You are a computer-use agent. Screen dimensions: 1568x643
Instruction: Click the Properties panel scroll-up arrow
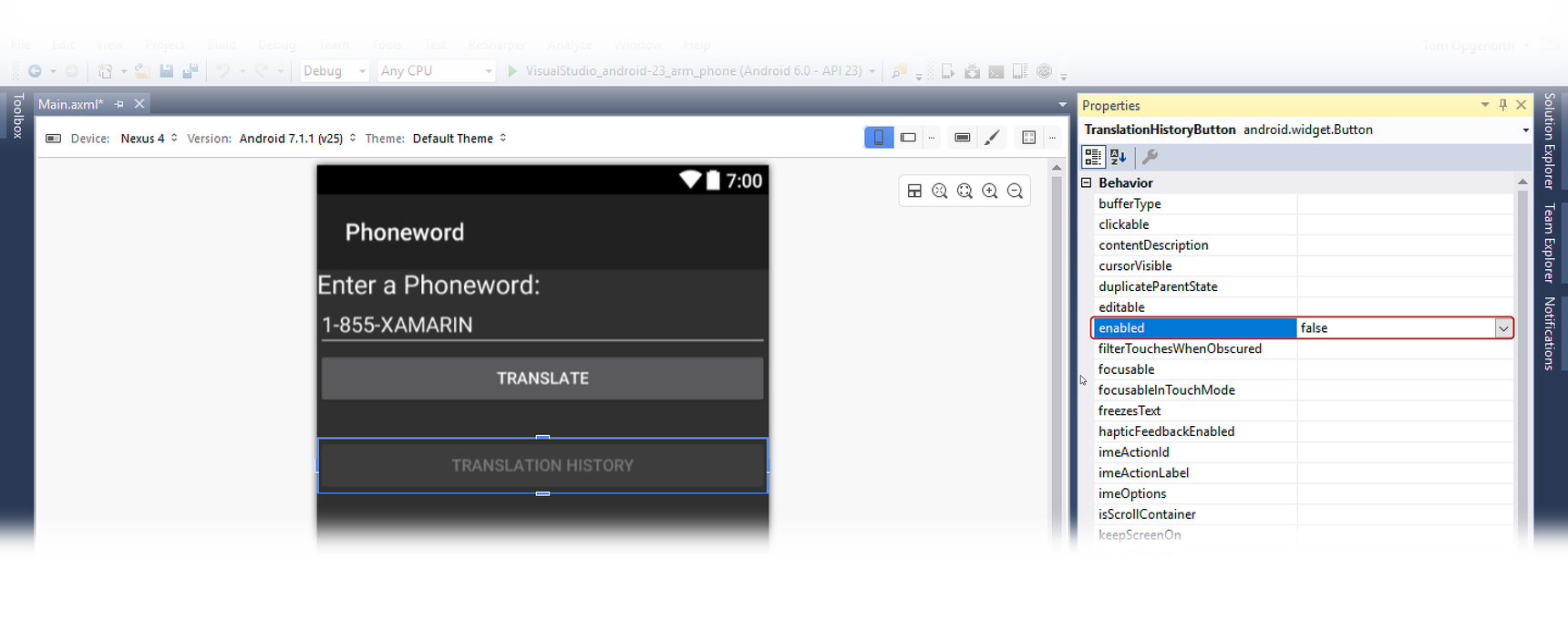click(x=1522, y=182)
